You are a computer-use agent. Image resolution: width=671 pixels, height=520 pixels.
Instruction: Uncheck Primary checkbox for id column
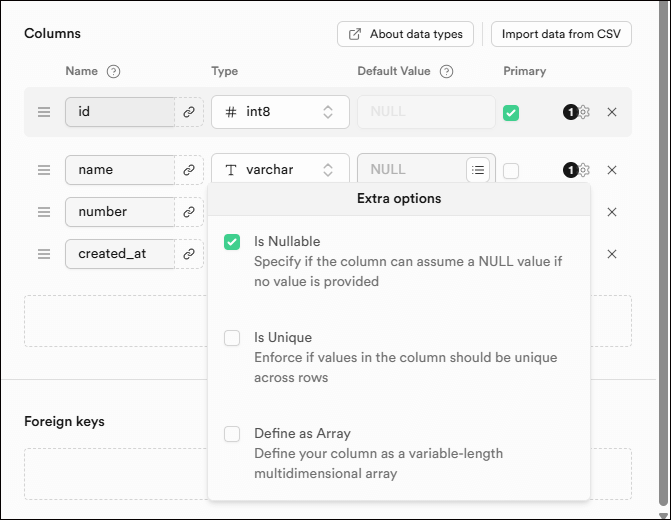[x=511, y=113]
